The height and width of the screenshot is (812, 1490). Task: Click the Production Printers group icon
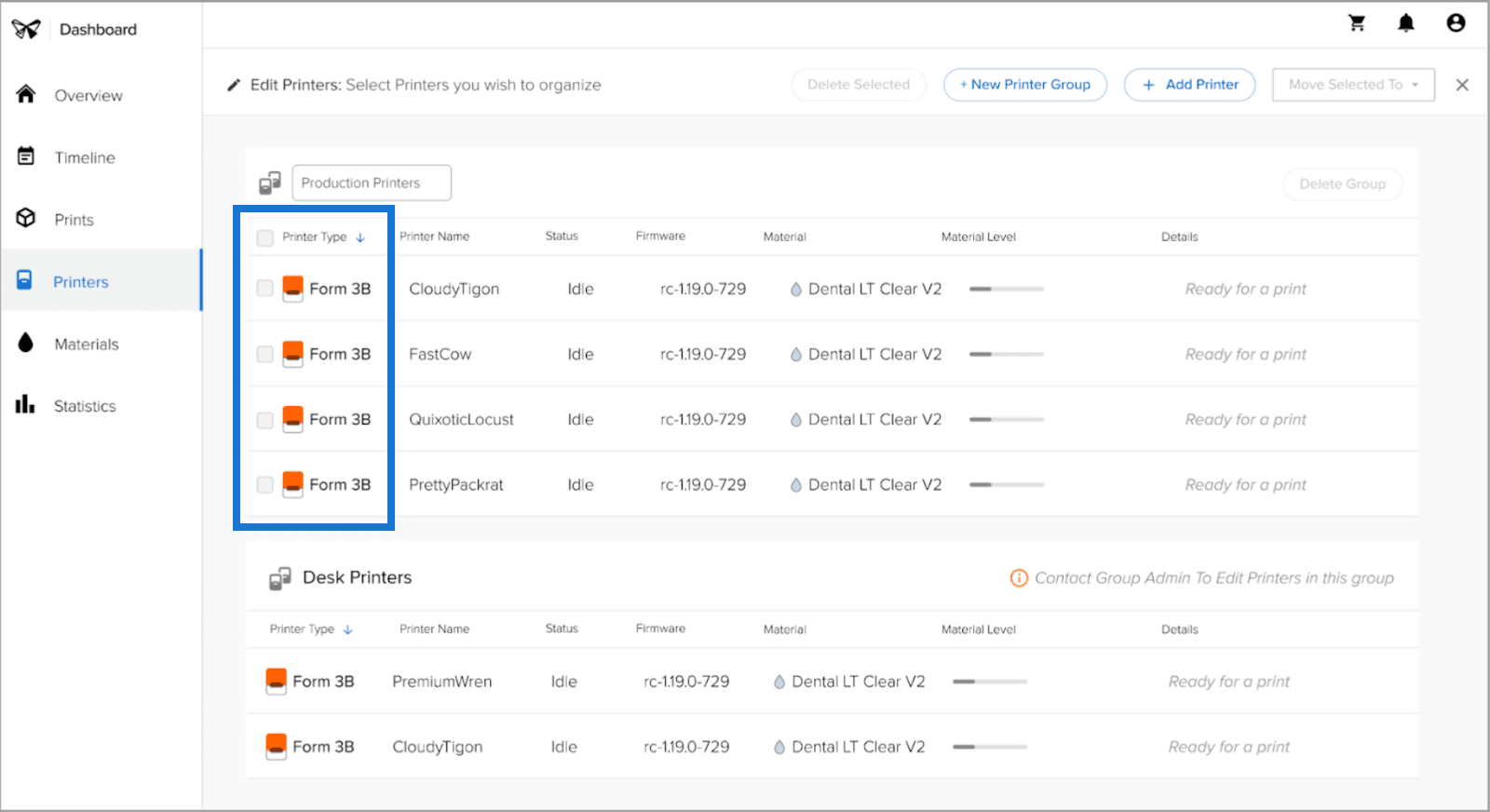270,183
